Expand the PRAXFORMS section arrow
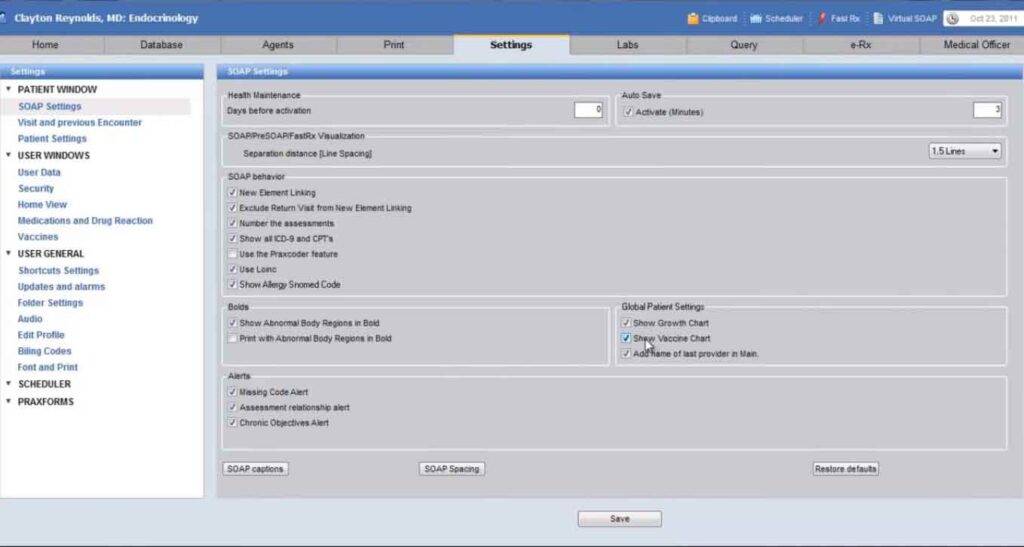This screenshot has height=547, width=1024. [8, 401]
